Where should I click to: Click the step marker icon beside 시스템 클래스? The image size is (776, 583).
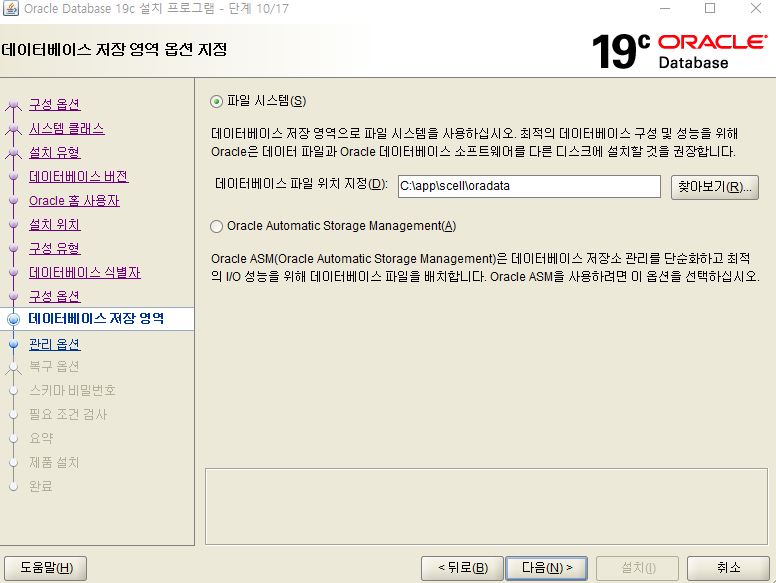[x=14, y=129]
